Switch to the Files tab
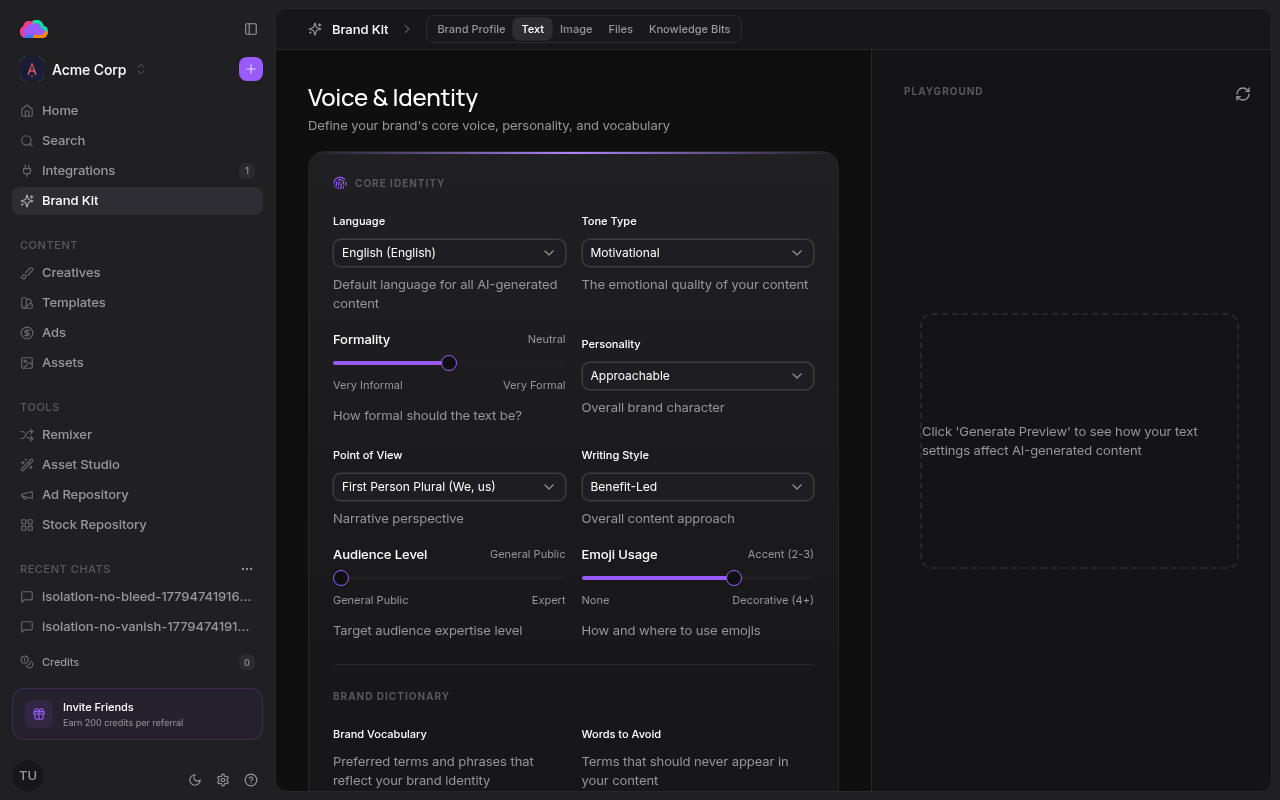1280x800 pixels. (620, 29)
